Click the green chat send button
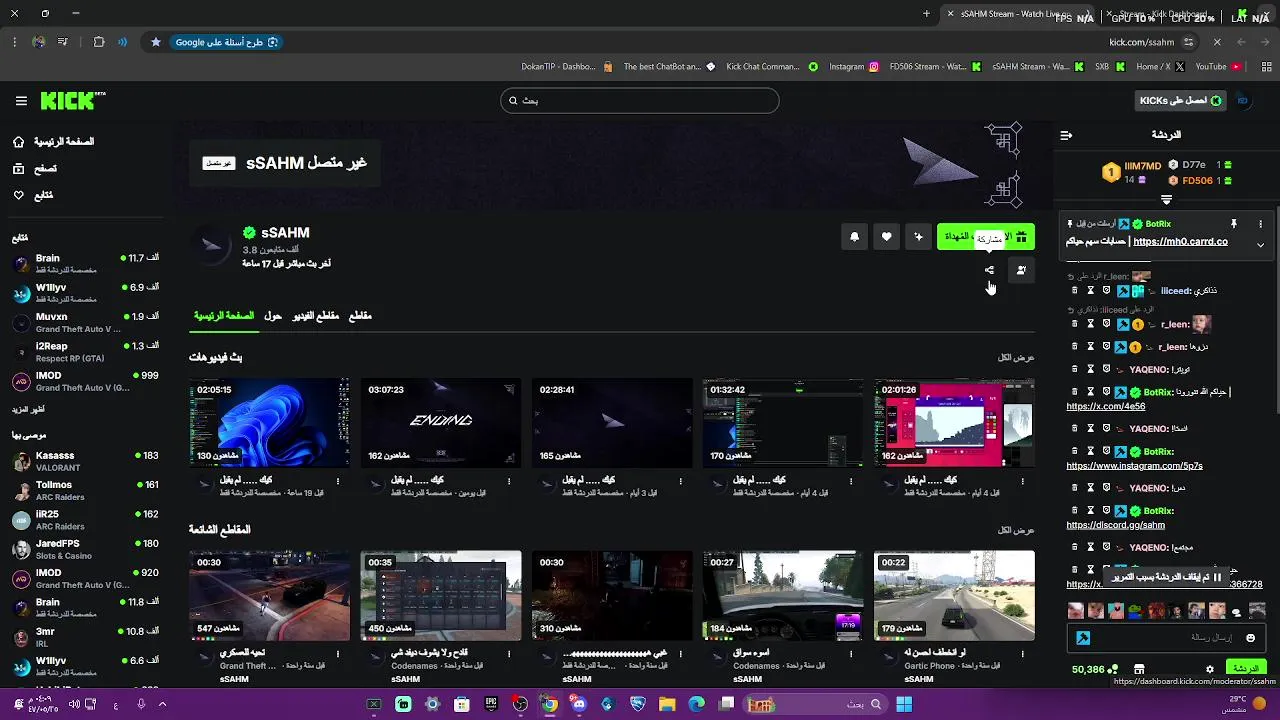The image size is (1280, 720). [x=1245, y=668]
